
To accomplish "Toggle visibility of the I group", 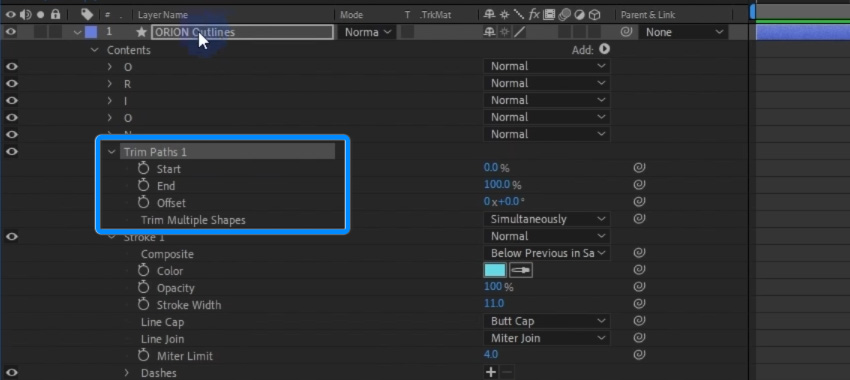I will click(11, 100).
